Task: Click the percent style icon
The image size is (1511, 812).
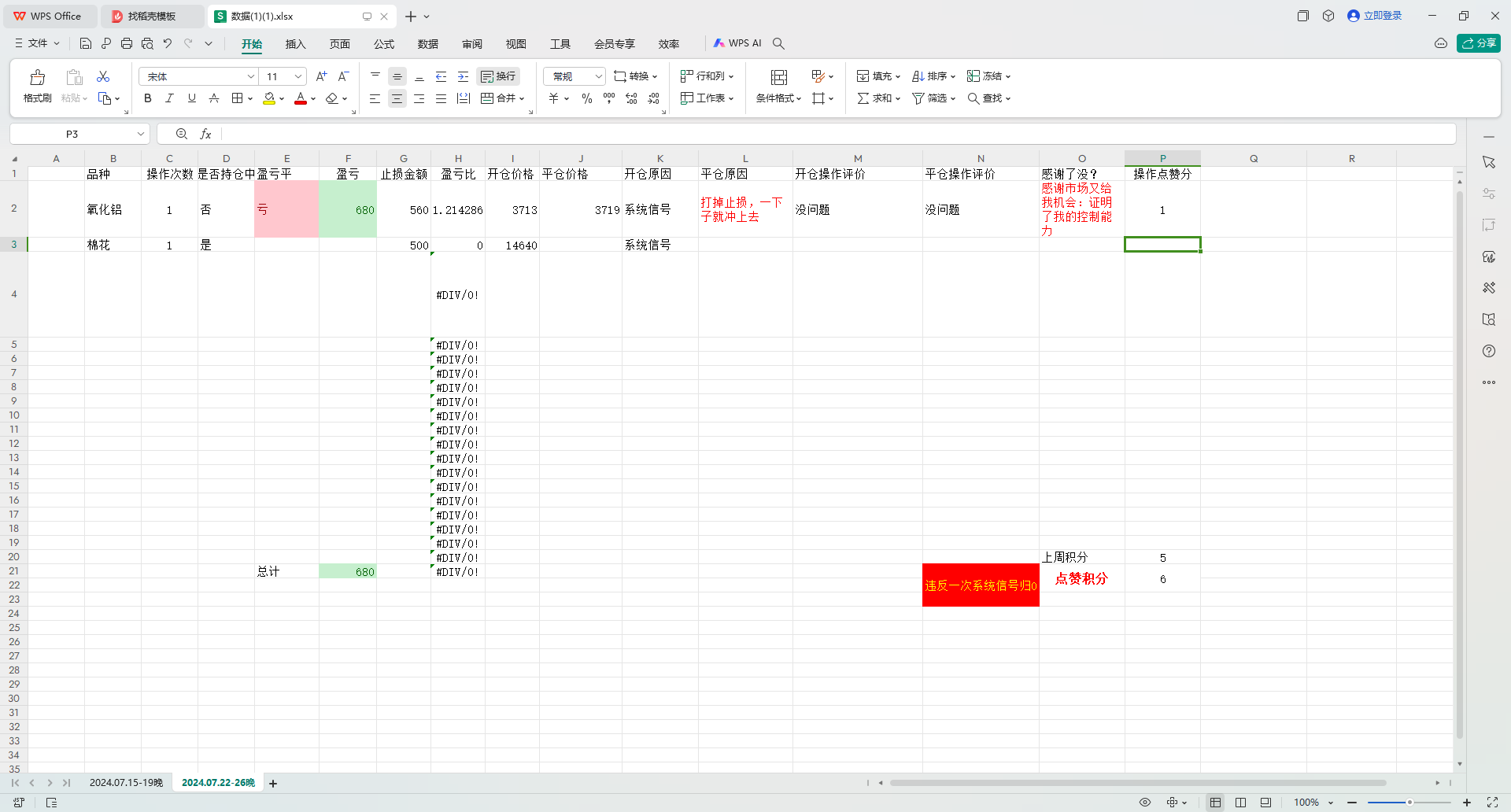Action: click(x=587, y=98)
